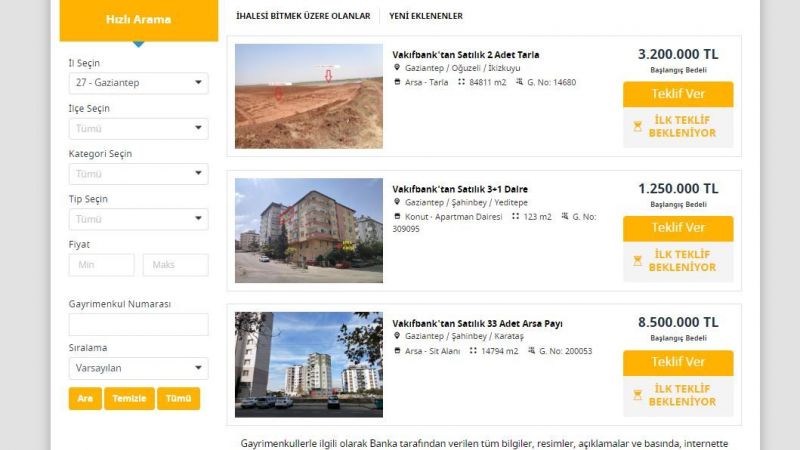
Task: Click Teklif Ver for the 33 Adet Arsa Payı listing
Action: pos(678,362)
